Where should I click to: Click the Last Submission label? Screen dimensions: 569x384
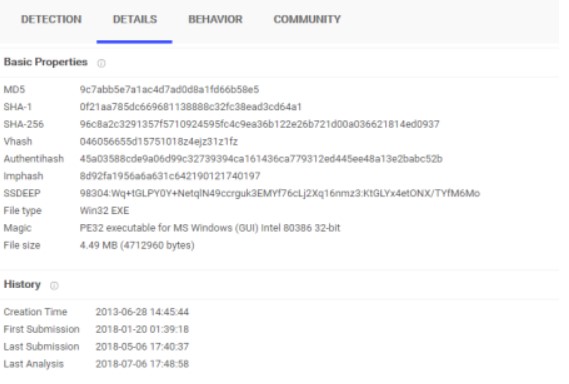click(x=41, y=347)
